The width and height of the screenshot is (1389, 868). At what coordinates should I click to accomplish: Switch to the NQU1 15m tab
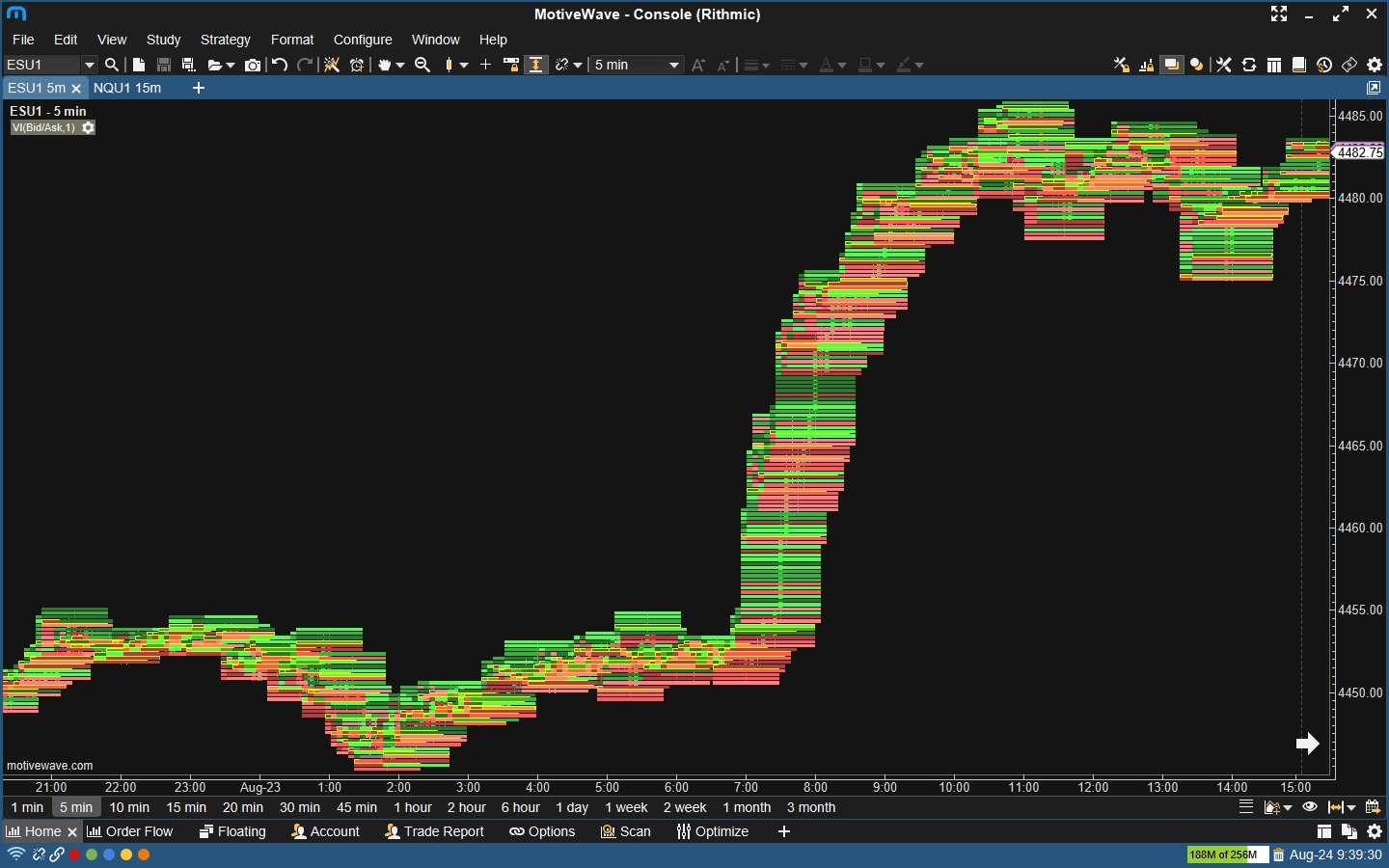tap(127, 88)
